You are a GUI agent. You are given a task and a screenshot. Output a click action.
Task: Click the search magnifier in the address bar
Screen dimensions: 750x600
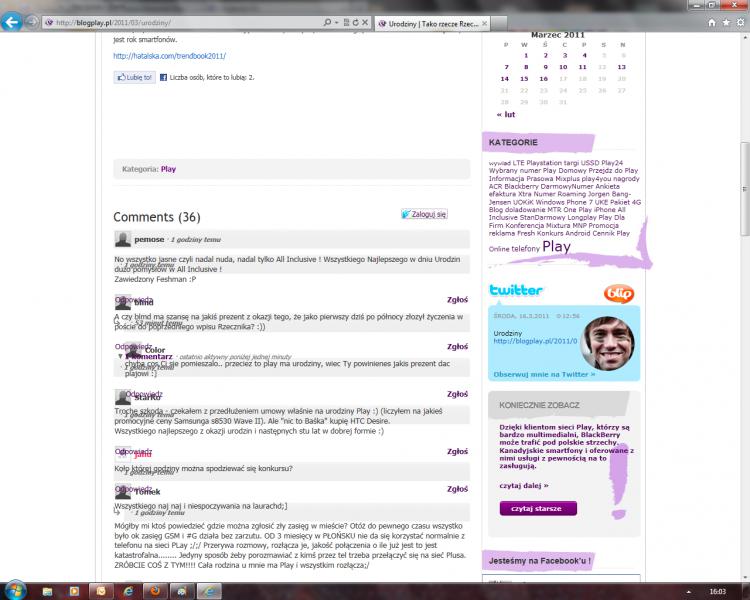click(327, 22)
